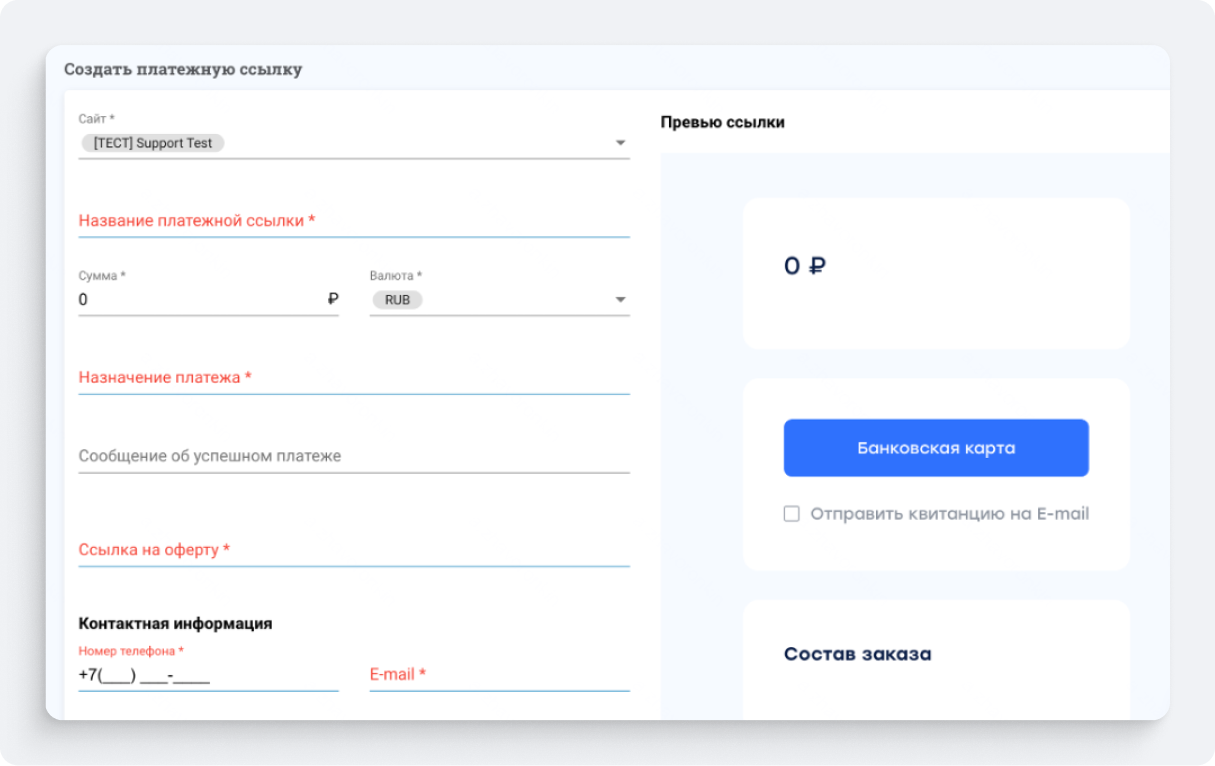Select the Состав заказа heading
1215x766 pixels.
pos(857,654)
